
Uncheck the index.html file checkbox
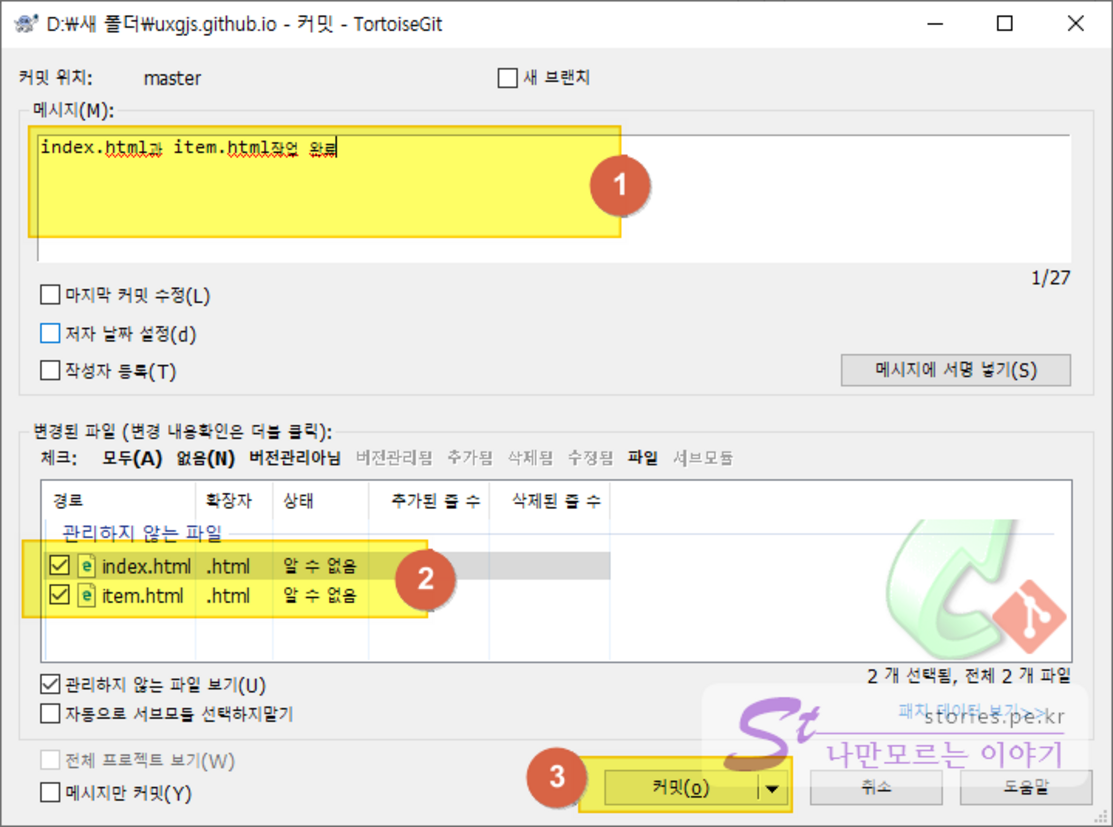click(x=59, y=567)
